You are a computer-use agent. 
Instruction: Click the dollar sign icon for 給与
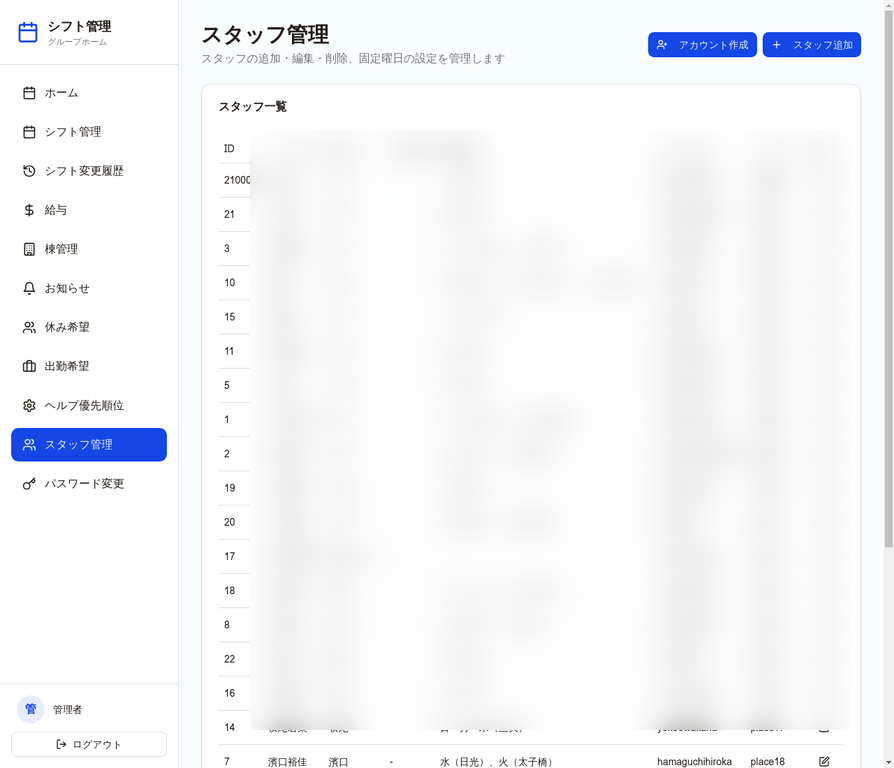pos(29,210)
